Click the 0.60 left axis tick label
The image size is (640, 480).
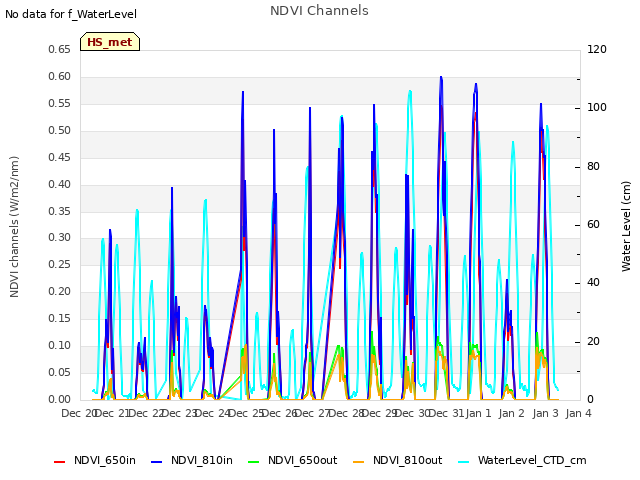tap(60, 76)
